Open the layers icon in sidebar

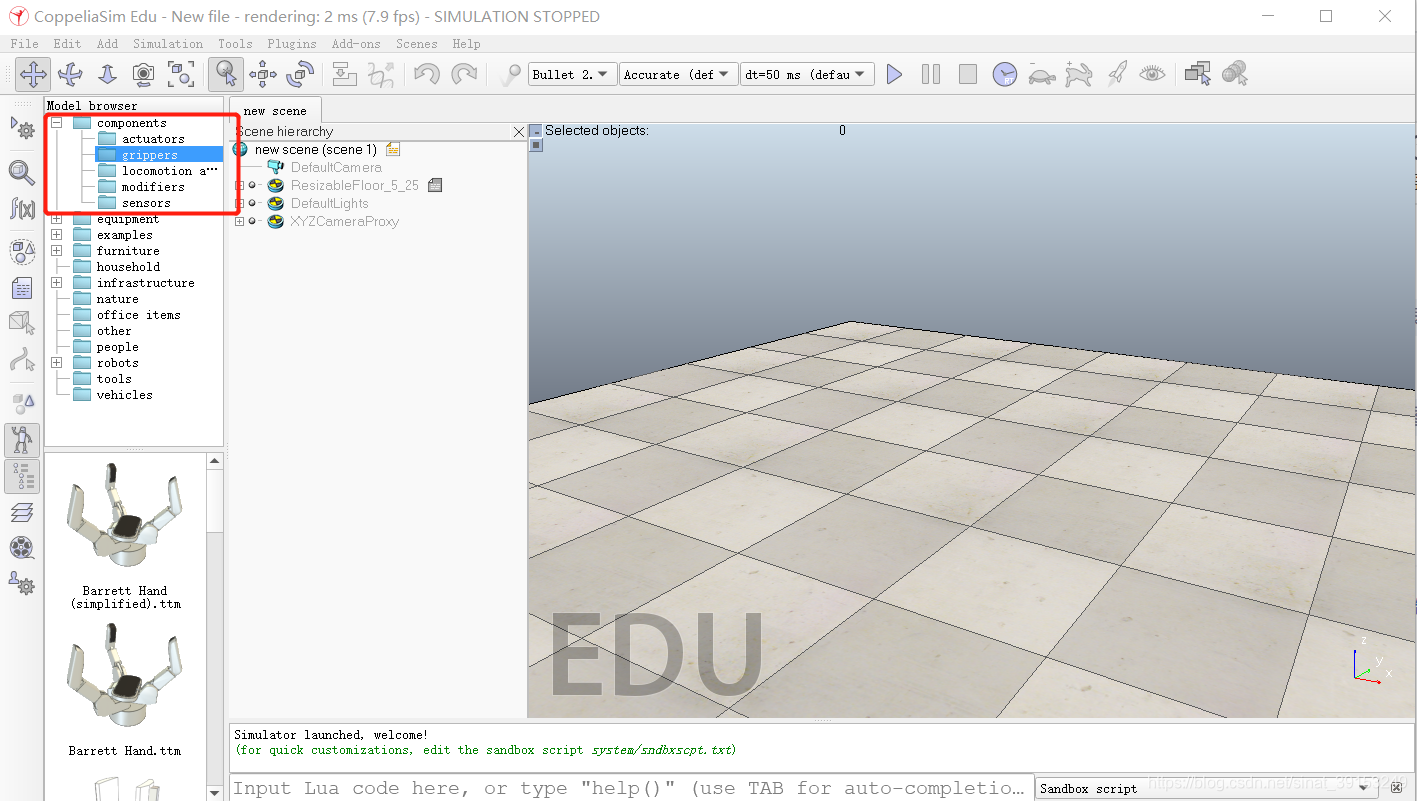coord(22,512)
